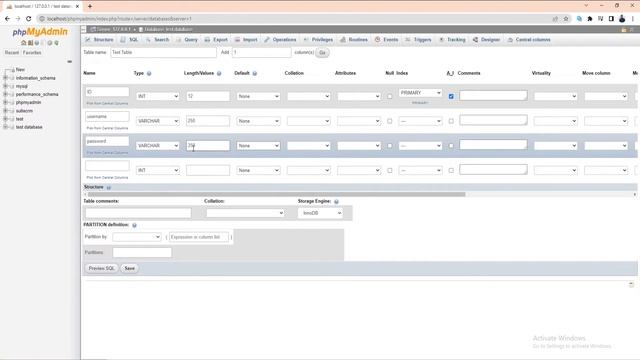The image size is (640, 360).
Task: Click the share page icon in address bar
Action: [555, 19]
